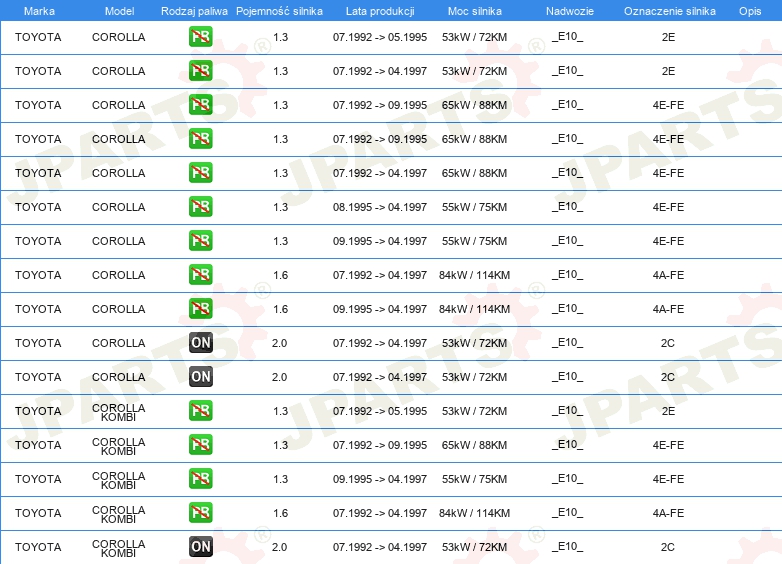Click engine code 2E in the Corolla Kombi row
Viewport: 782px width, 564px height.
click(668, 411)
